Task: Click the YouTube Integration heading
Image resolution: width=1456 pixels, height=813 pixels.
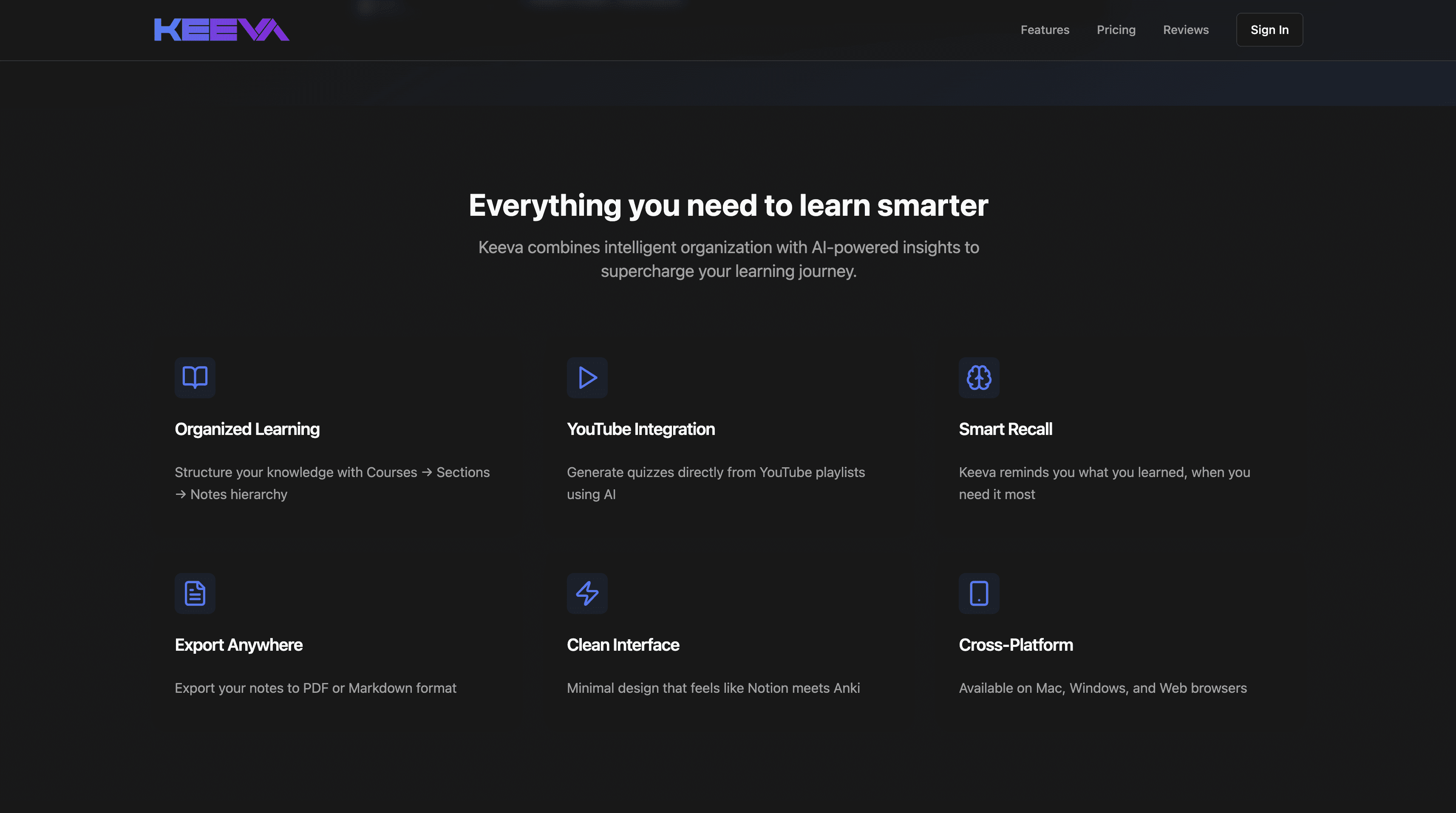Action: pyautogui.click(x=640, y=429)
